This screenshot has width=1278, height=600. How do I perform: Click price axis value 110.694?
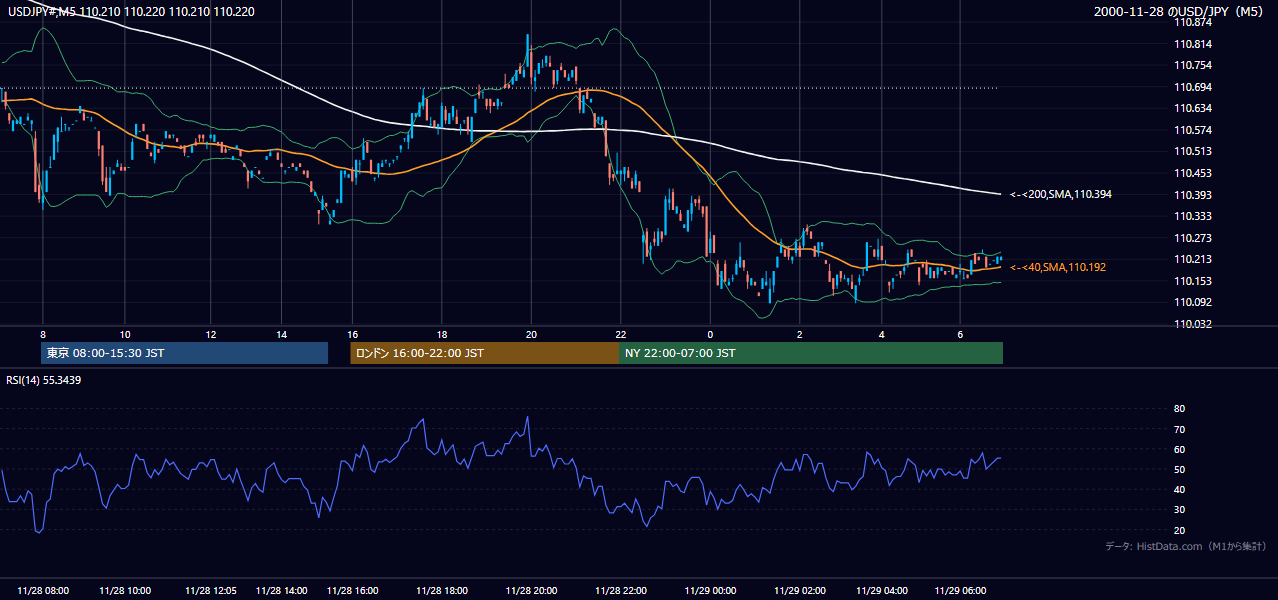(x=1192, y=87)
